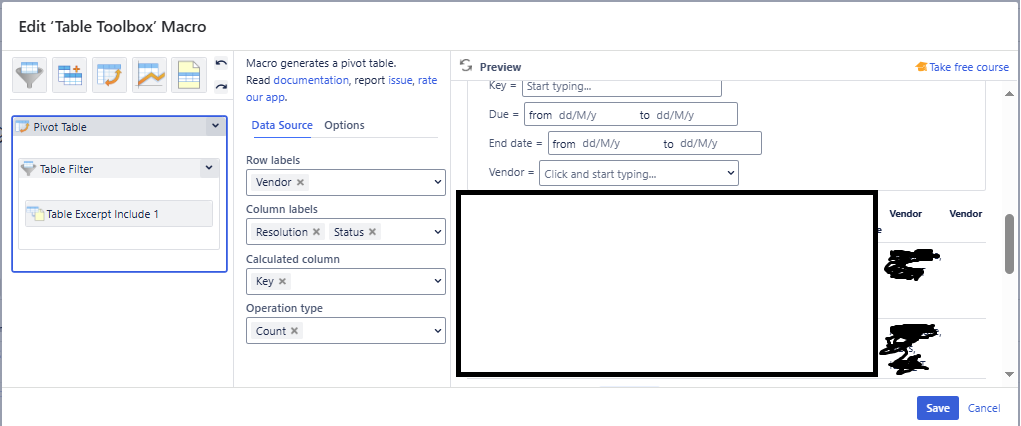Click the preview scrollbar up arrow
Viewport: 1021px width, 426px height.
(1009, 95)
